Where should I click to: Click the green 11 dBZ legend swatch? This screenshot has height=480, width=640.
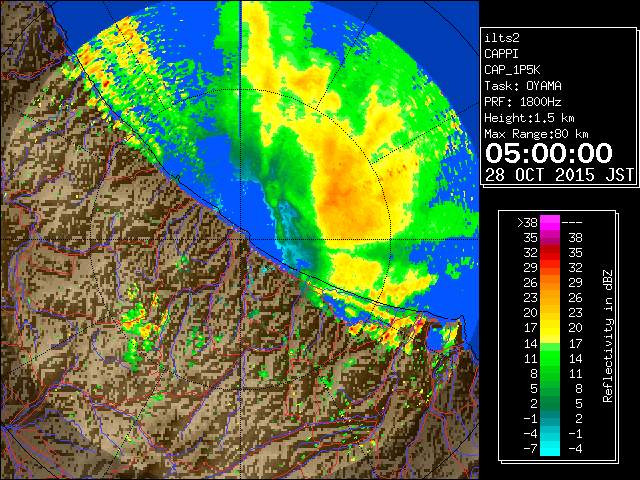[550, 358]
